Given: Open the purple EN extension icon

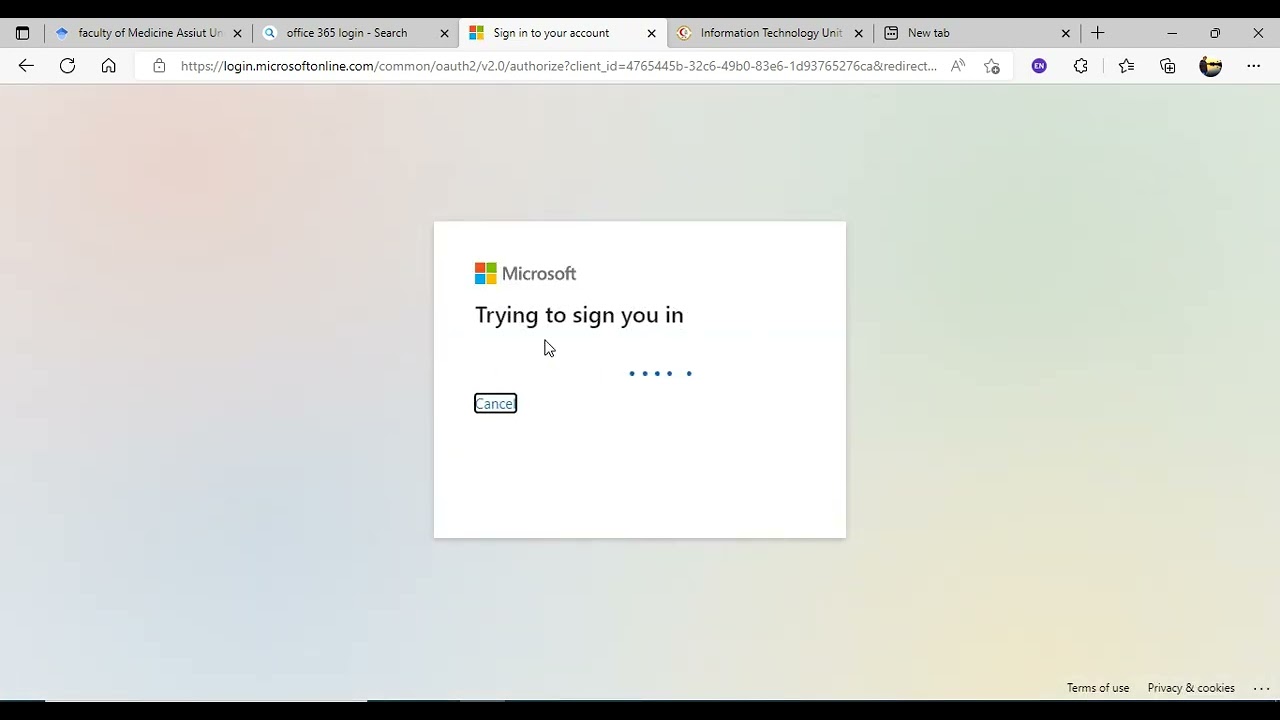Looking at the screenshot, I should (x=1039, y=66).
